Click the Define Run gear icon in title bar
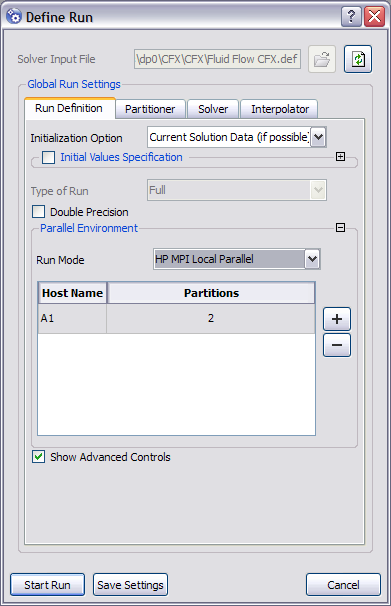 click(14, 17)
